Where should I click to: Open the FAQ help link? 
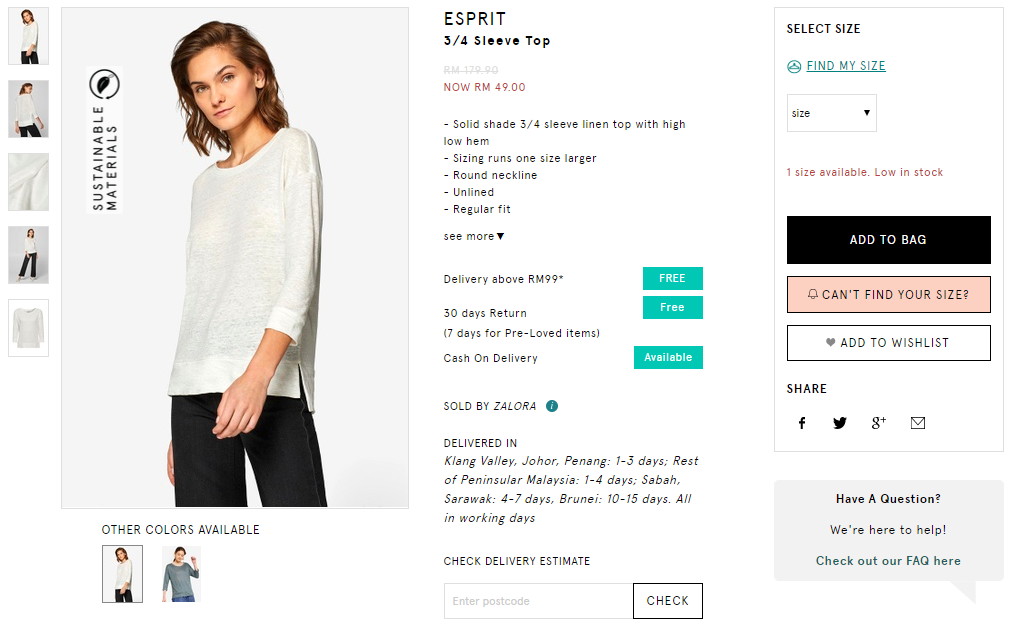point(888,561)
